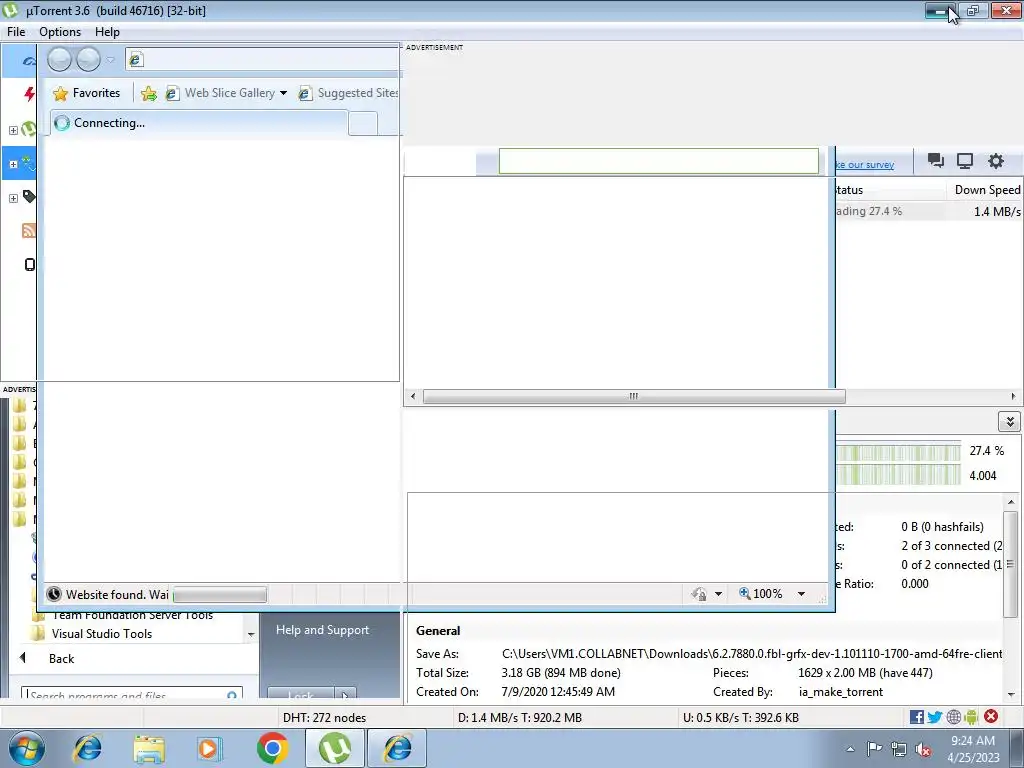Viewport: 1024px width, 768px height.
Task: Sort by Down Speed column header
Action: coord(985,190)
